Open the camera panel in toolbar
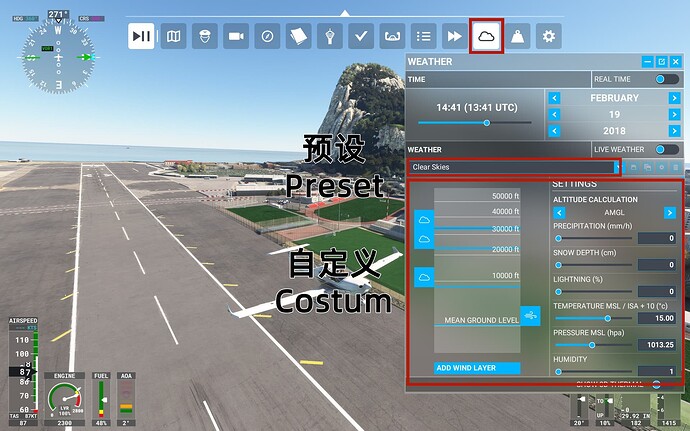 click(x=236, y=36)
